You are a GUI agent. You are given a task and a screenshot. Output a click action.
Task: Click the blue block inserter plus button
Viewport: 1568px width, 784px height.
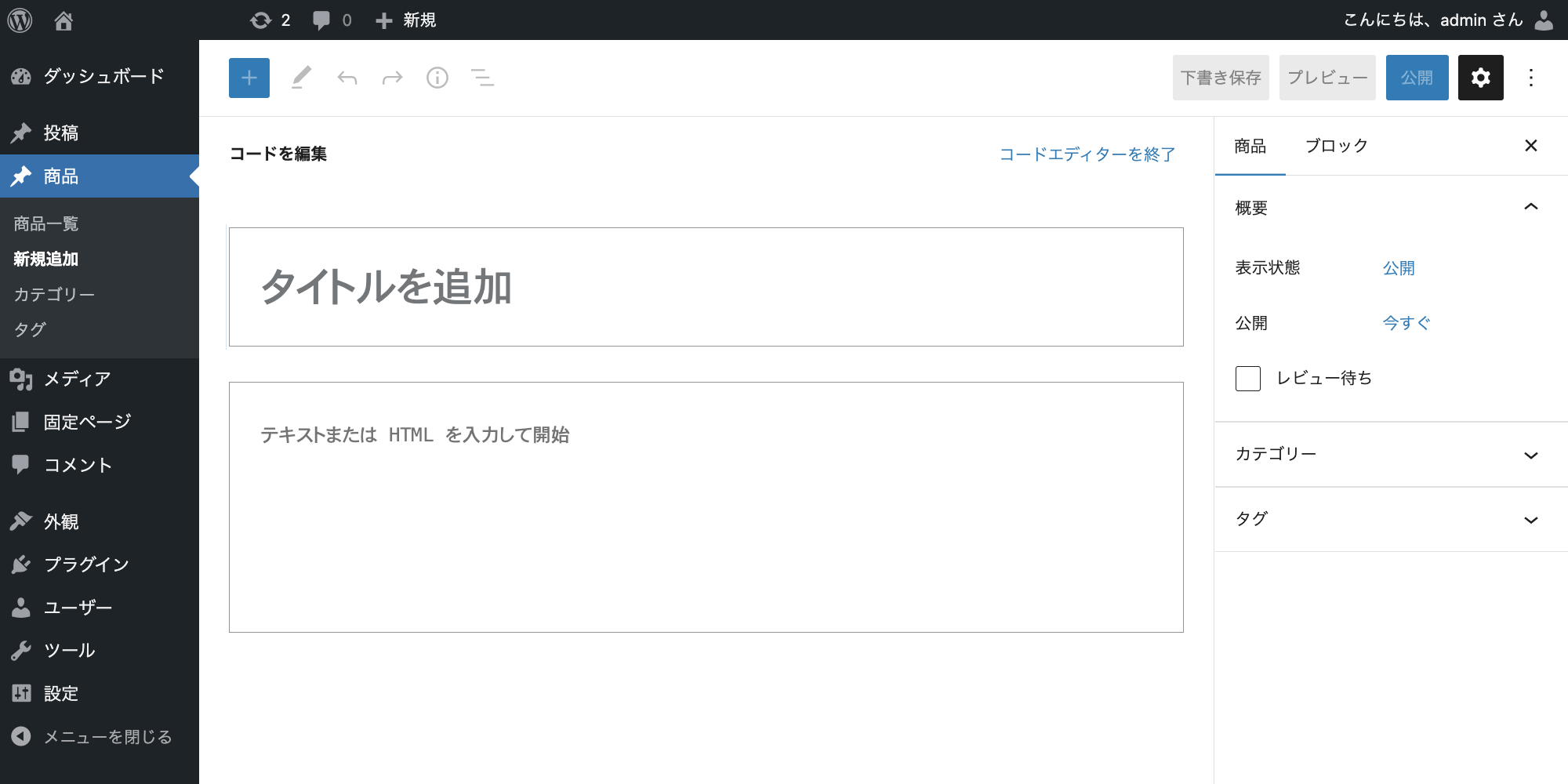coord(249,78)
